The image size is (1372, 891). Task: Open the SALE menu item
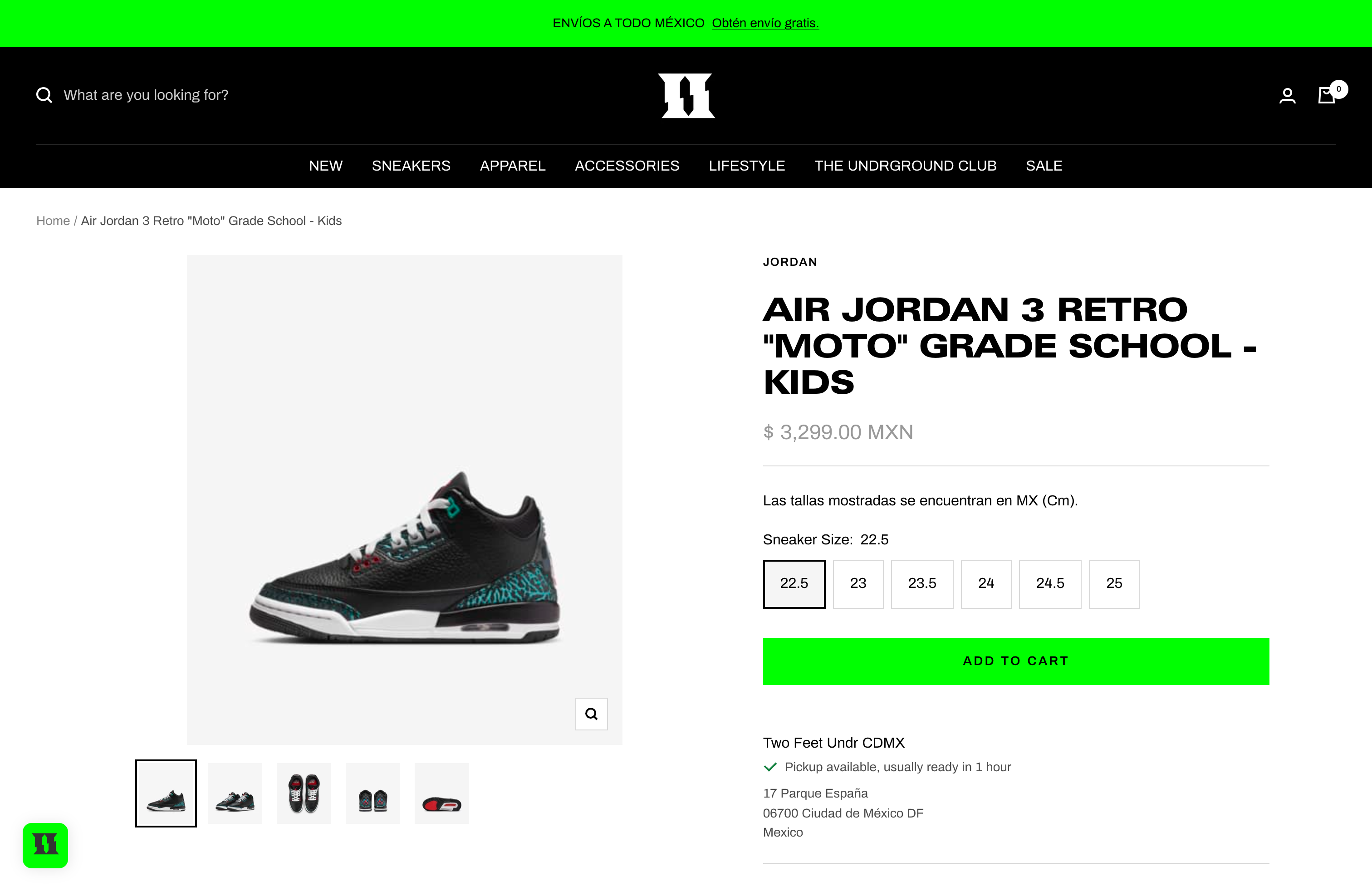[x=1044, y=166]
